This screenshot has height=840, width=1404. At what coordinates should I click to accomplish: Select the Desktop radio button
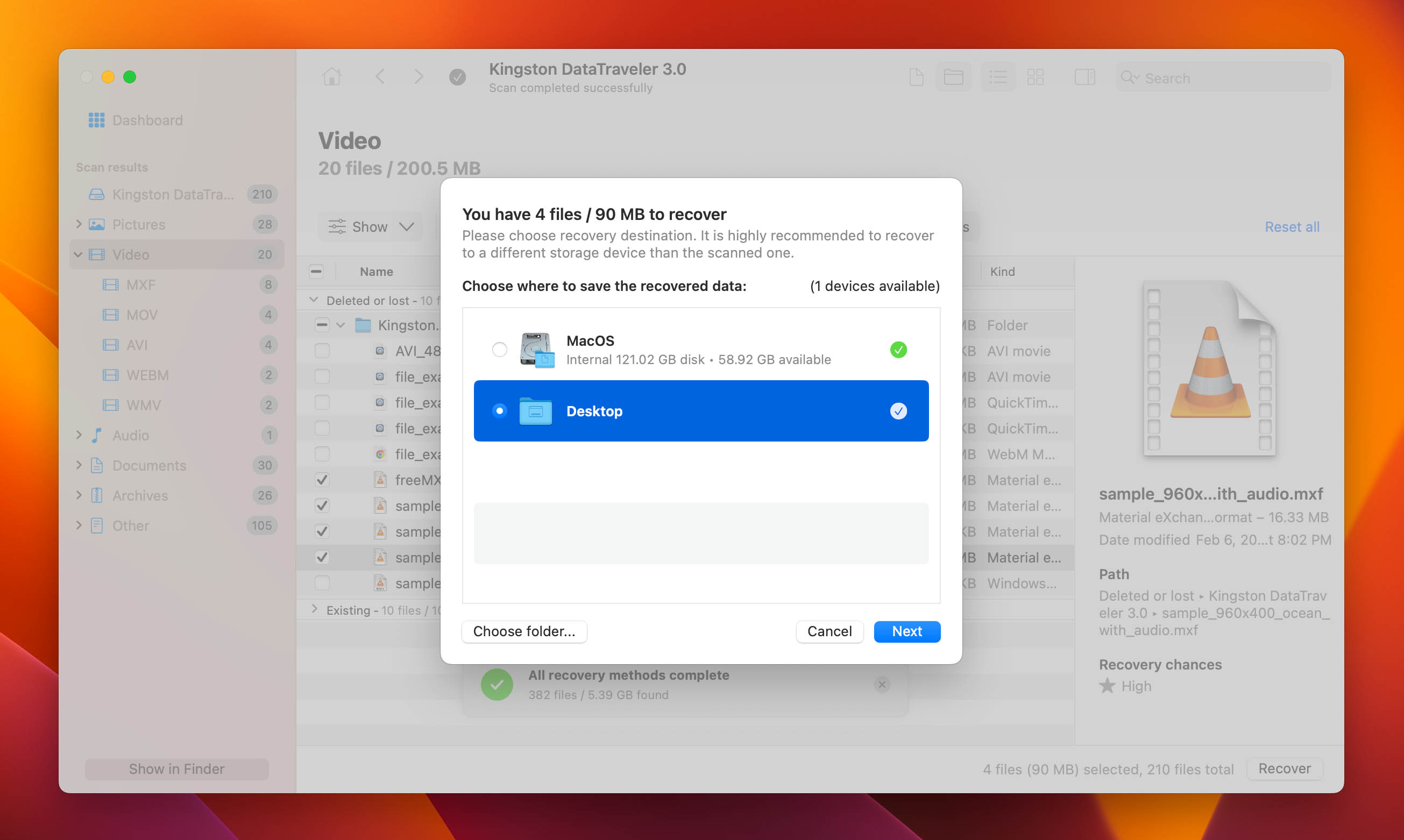pos(499,411)
